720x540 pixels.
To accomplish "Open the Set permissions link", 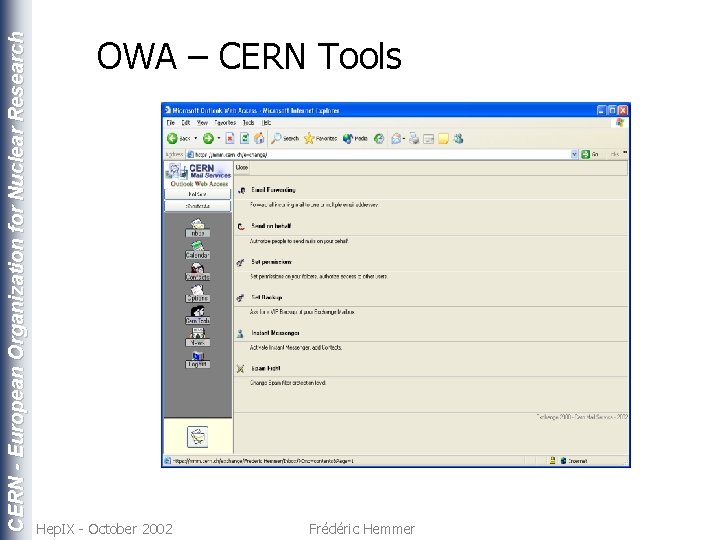I will pos(271,262).
